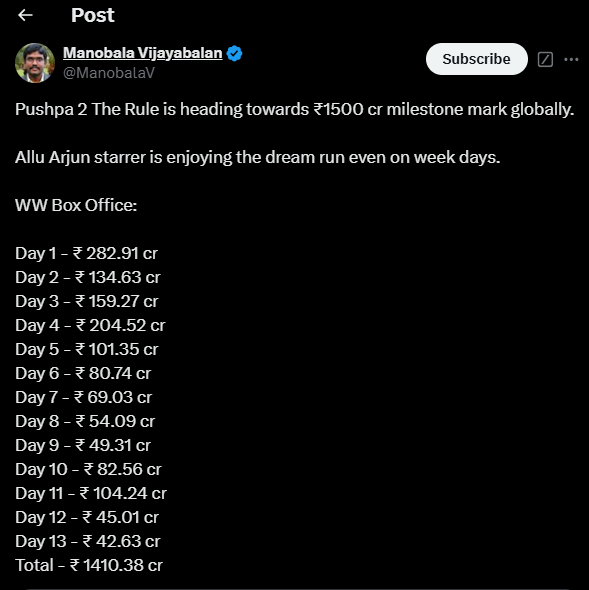Click the Day 1 ₹ 282.91 cr line

86,254
